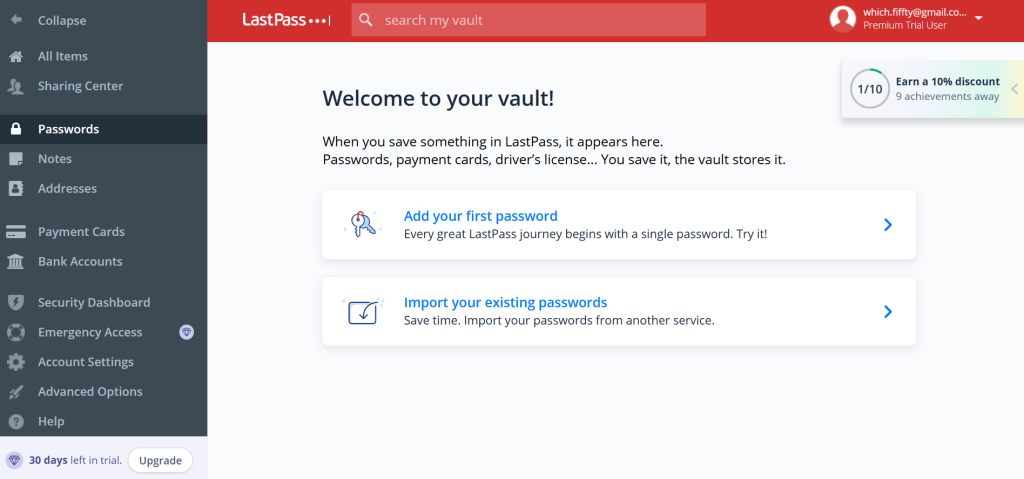Click Add your first password

pyautogui.click(x=480, y=216)
